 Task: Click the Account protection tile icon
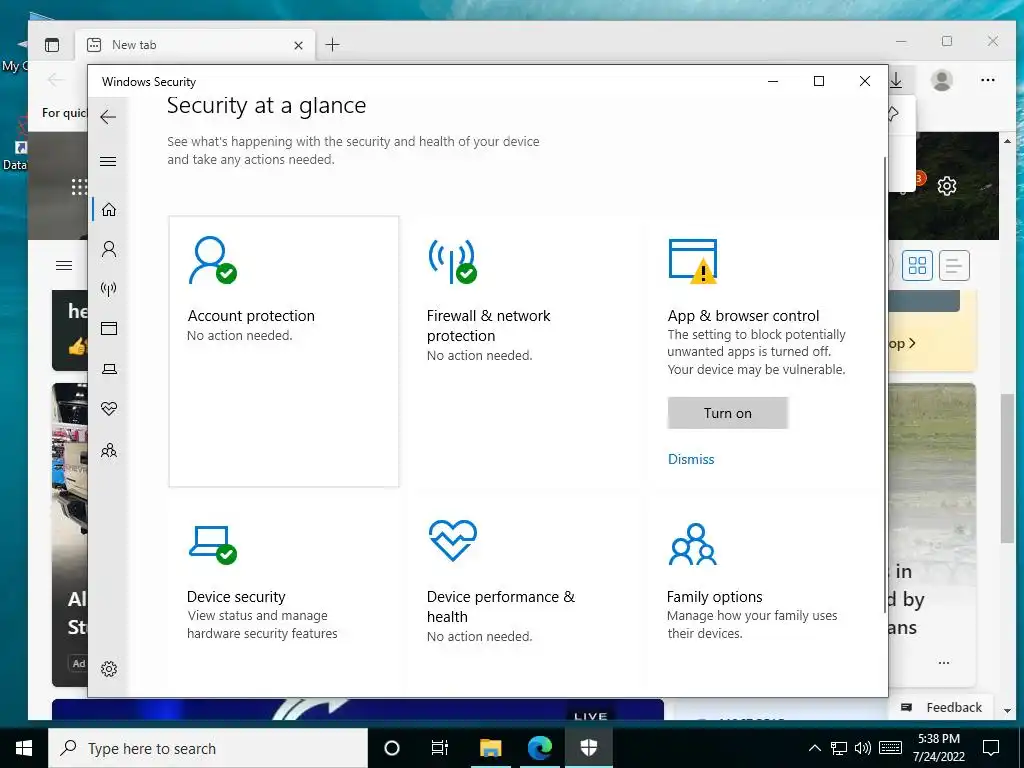click(x=212, y=261)
